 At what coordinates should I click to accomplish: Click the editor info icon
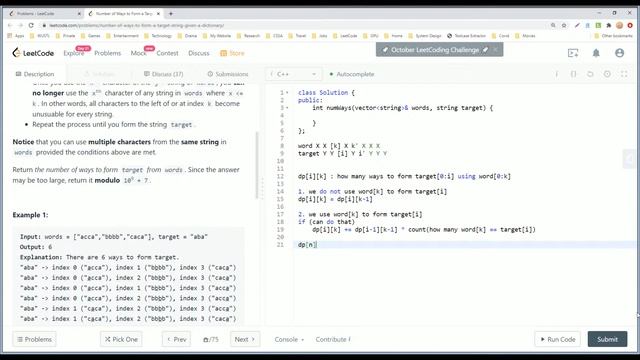(x=556, y=74)
